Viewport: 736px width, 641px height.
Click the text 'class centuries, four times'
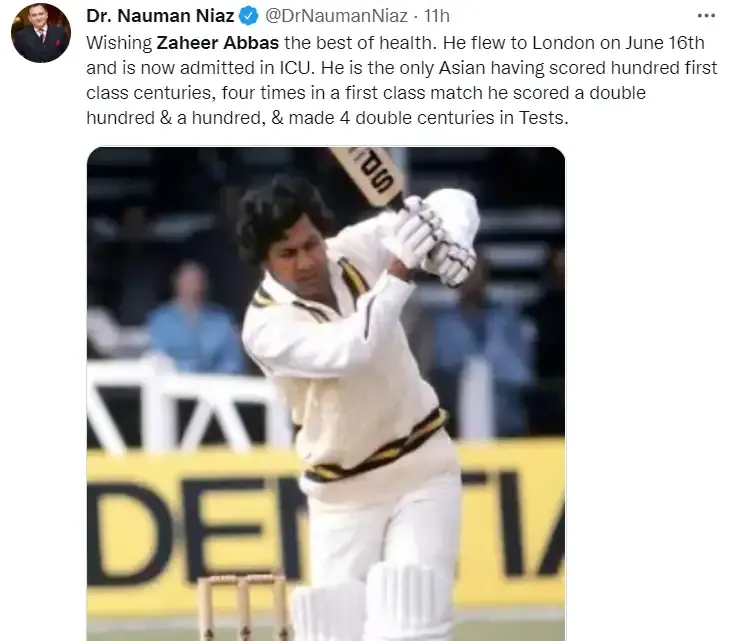pyautogui.click(x=196, y=93)
